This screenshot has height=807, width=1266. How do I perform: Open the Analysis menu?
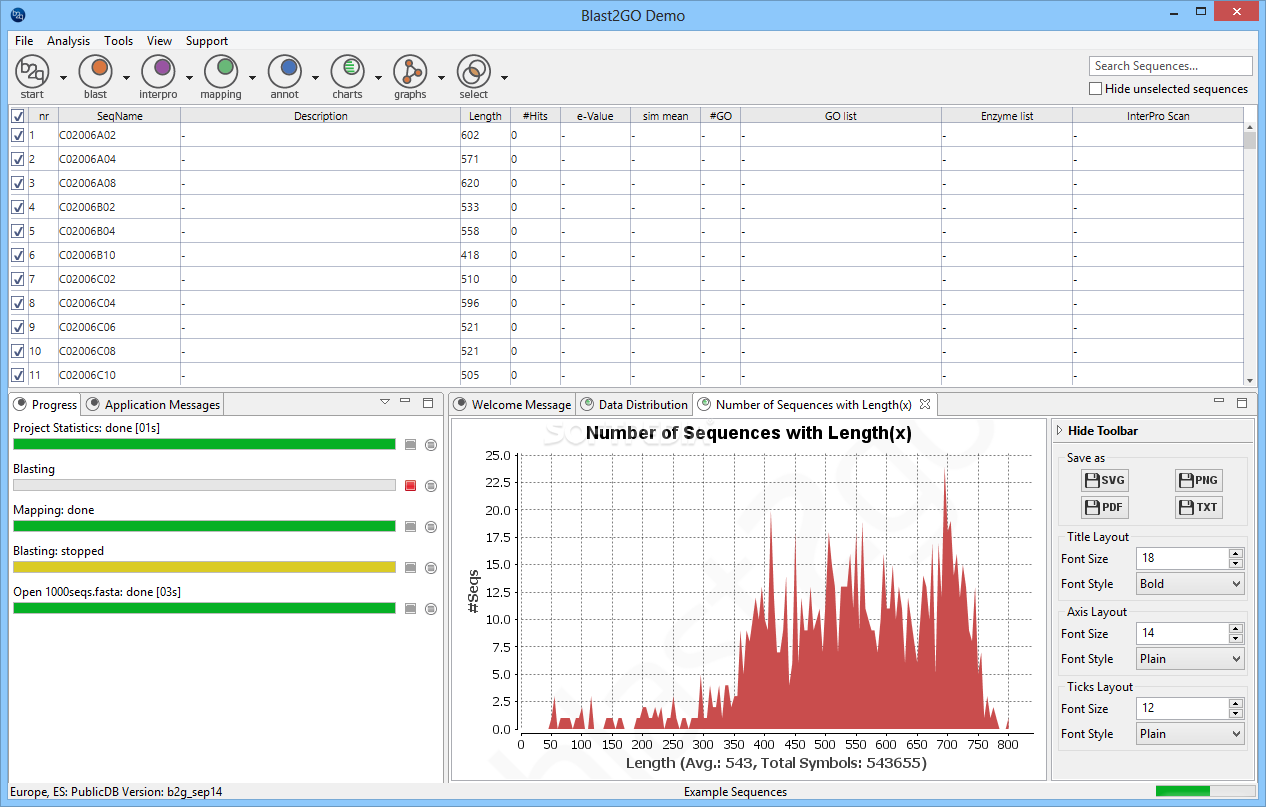pyautogui.click(x=69, y=41)
